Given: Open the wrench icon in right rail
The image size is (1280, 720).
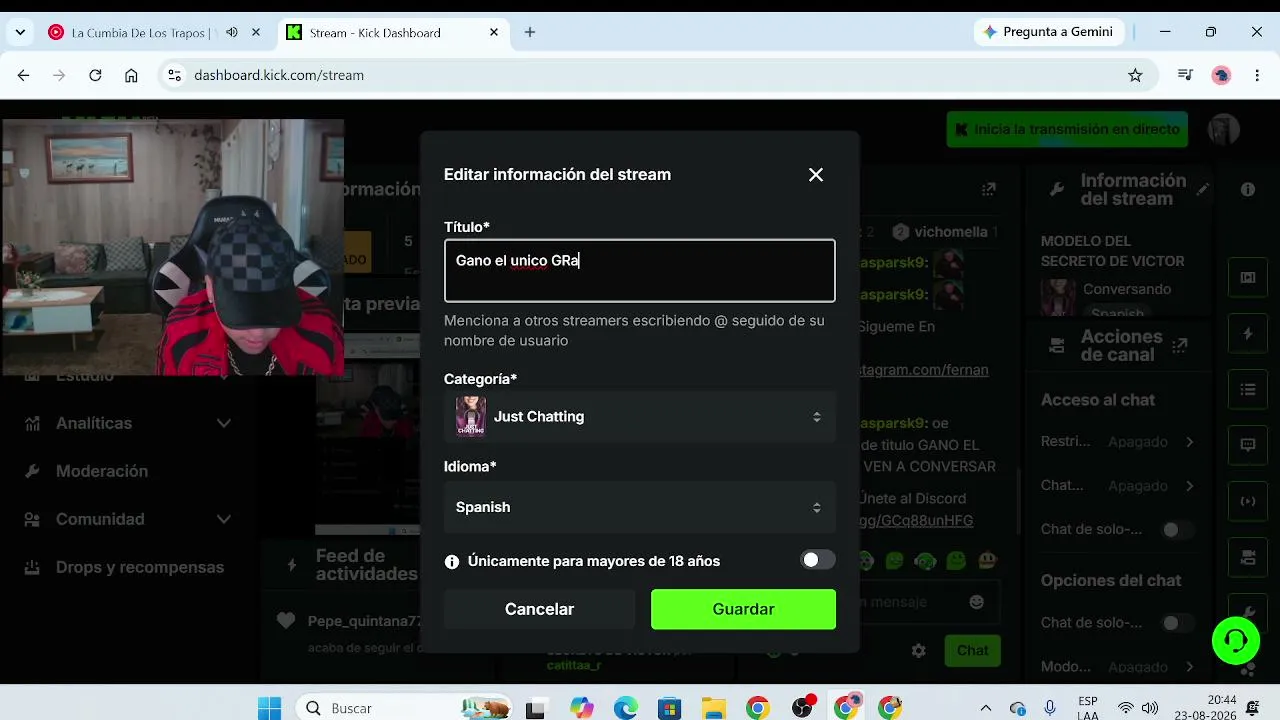Looking at the screenshot, I should pyautogui.click(x=1250, y=612).
